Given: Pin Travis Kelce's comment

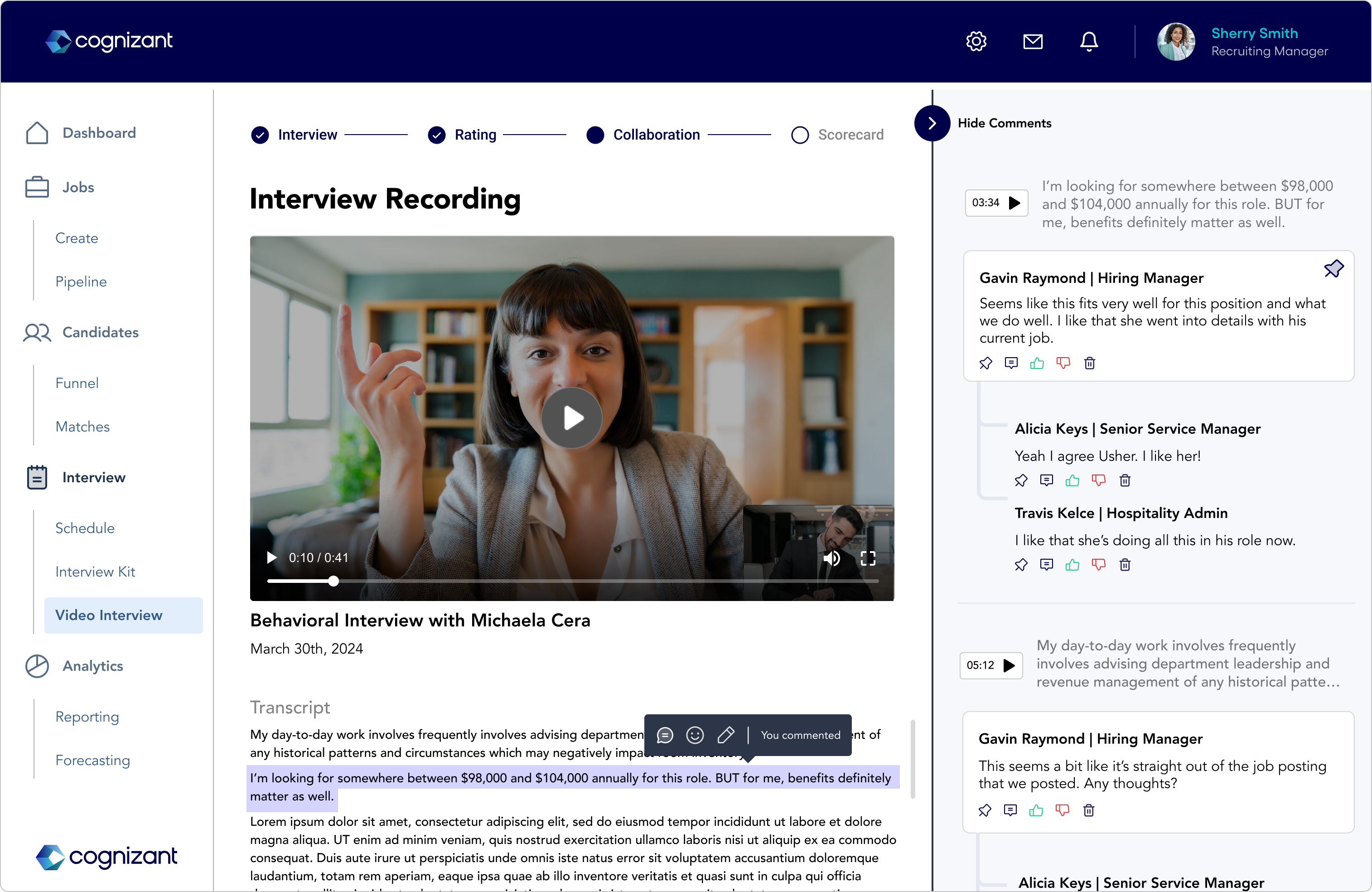Looking at the screenshot, I should coord(1021,564).
